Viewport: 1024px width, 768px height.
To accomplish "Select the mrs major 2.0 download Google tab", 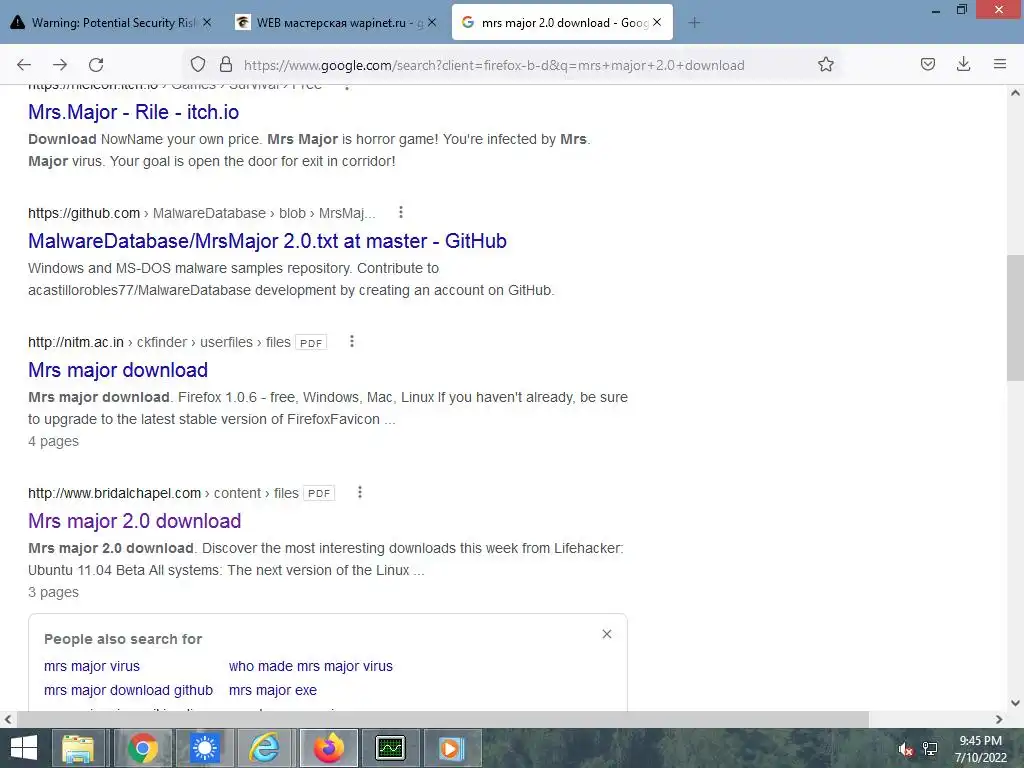I will (562, 22).
